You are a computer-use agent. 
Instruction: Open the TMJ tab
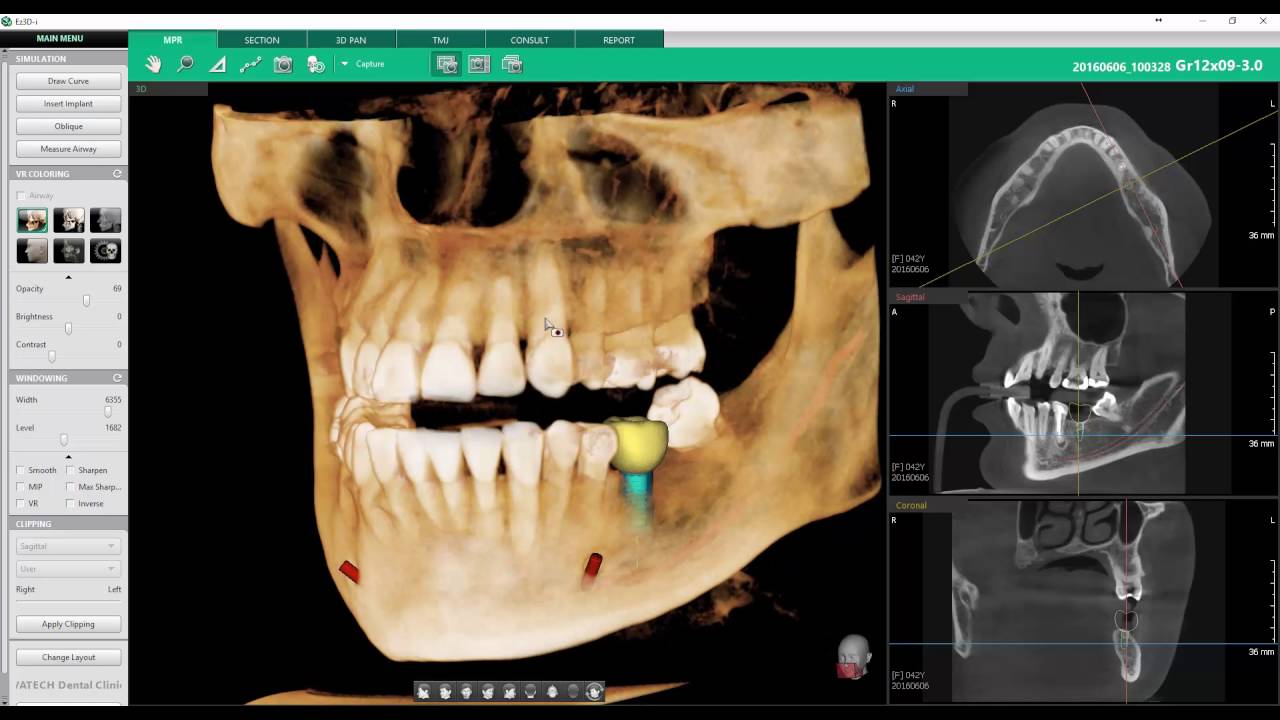pos(440,40)
